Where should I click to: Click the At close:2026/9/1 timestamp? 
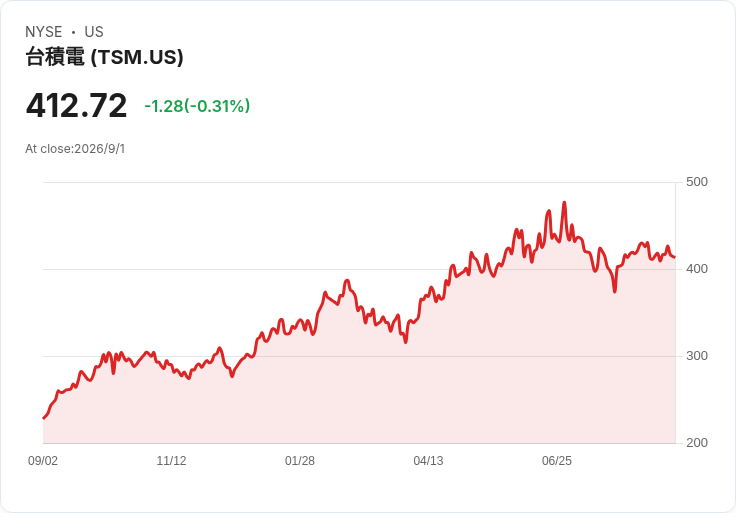coord(75,149)
